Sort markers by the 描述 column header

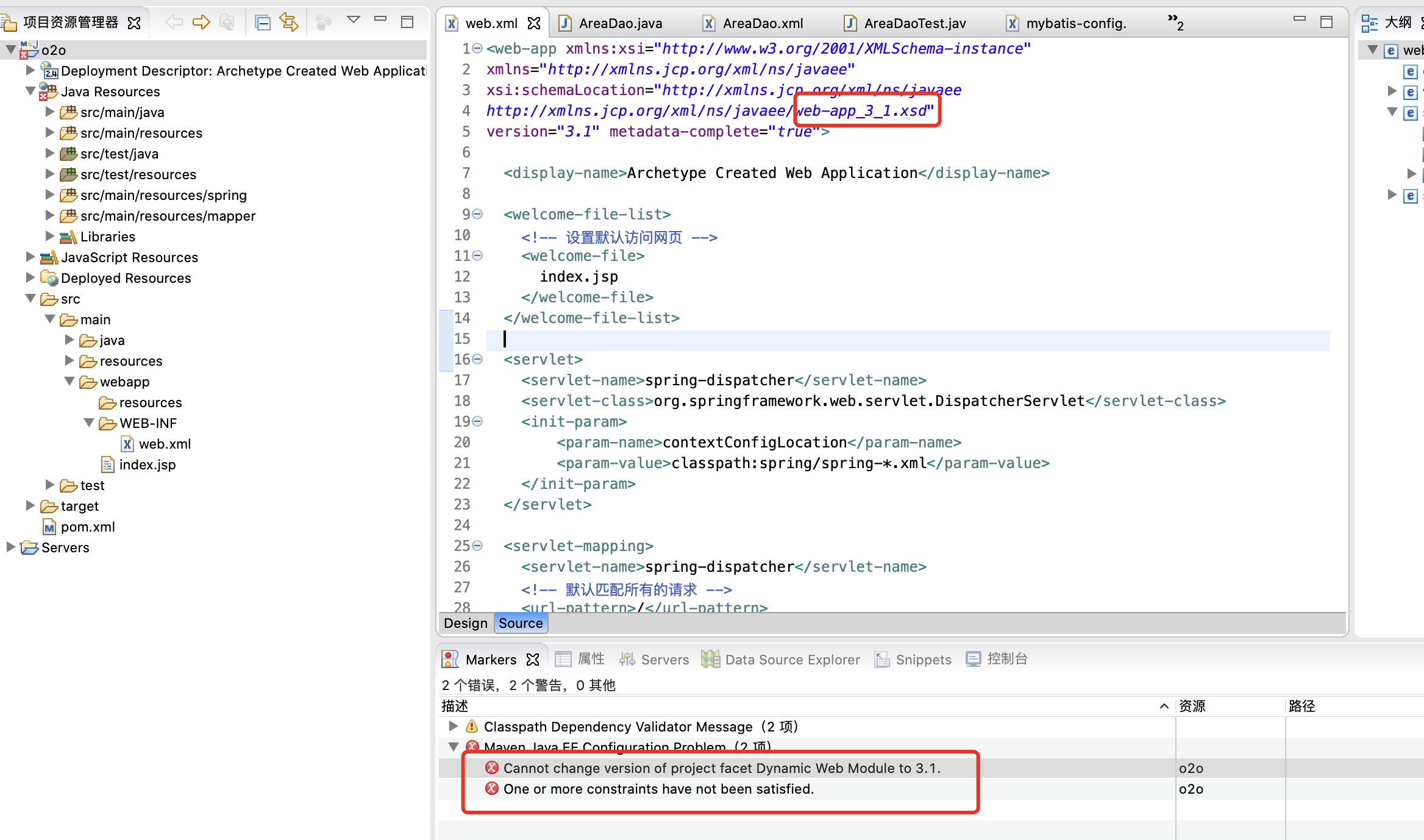455,706
